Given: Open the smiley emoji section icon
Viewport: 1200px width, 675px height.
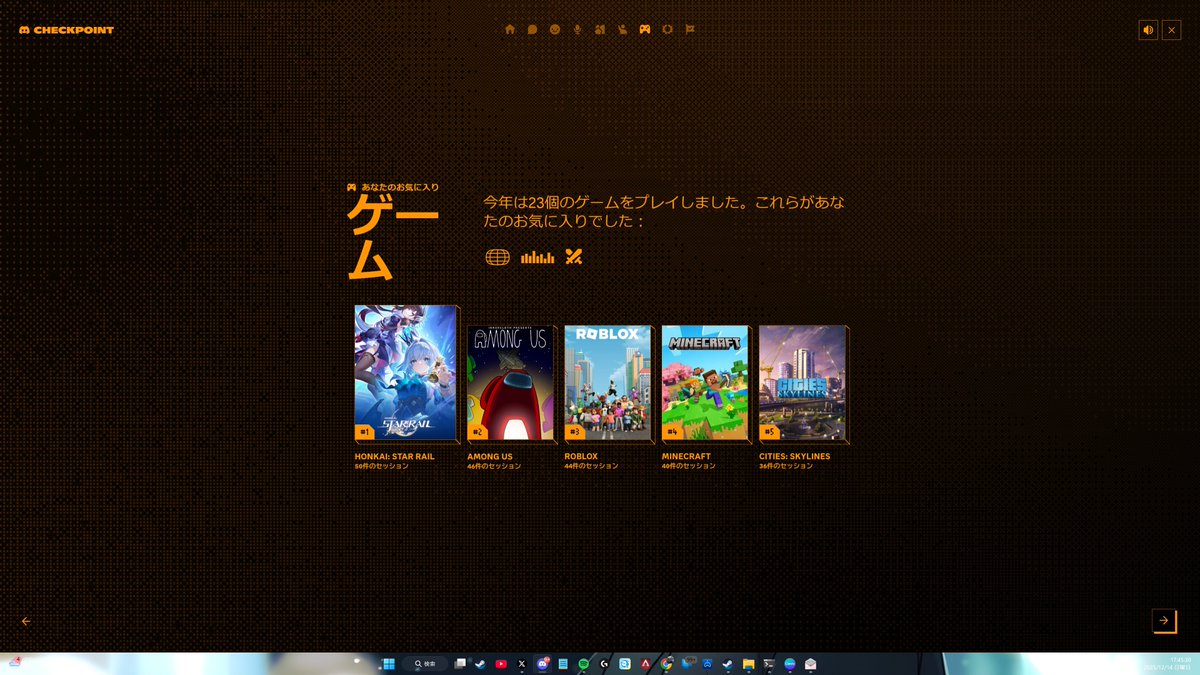Looking at the screenshot, I should click(x=555, y=29).
